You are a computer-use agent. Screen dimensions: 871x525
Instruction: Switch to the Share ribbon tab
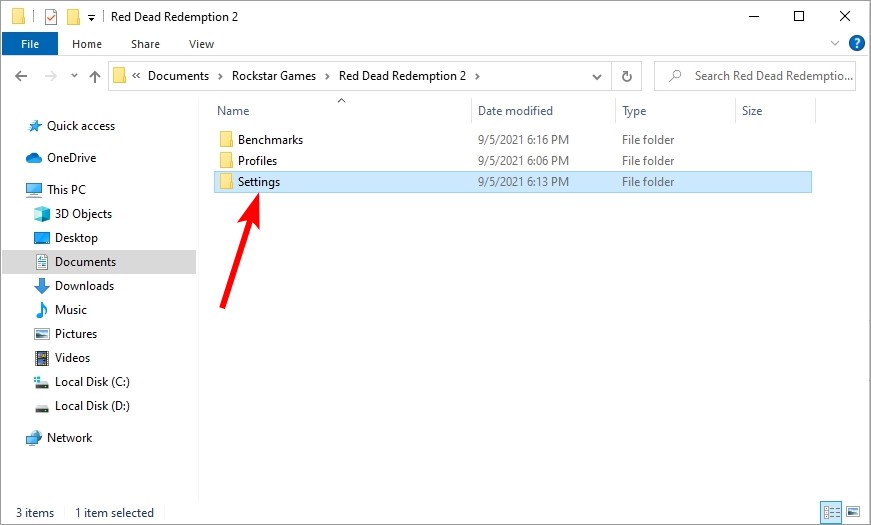(146, 44)
